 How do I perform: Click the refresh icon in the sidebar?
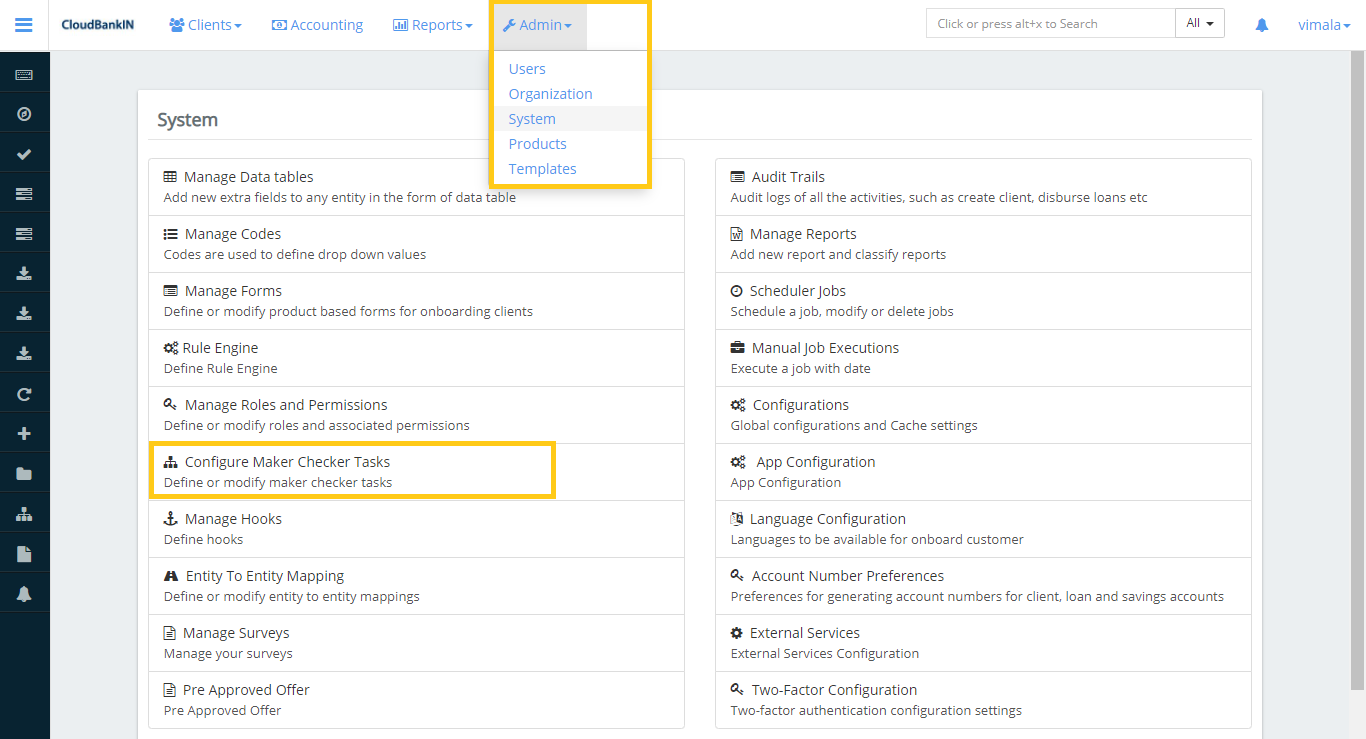24,392
